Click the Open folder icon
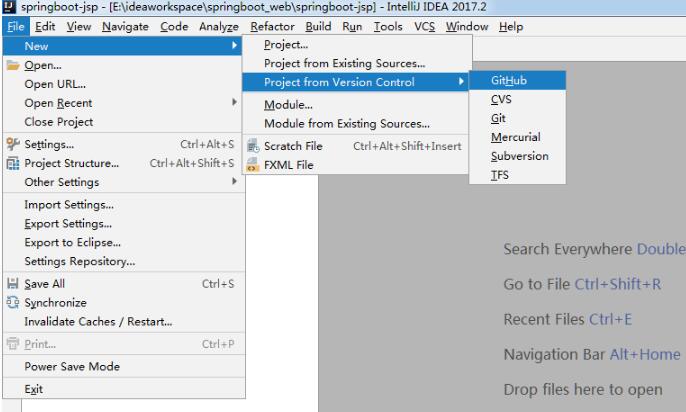 pos(13,66)
